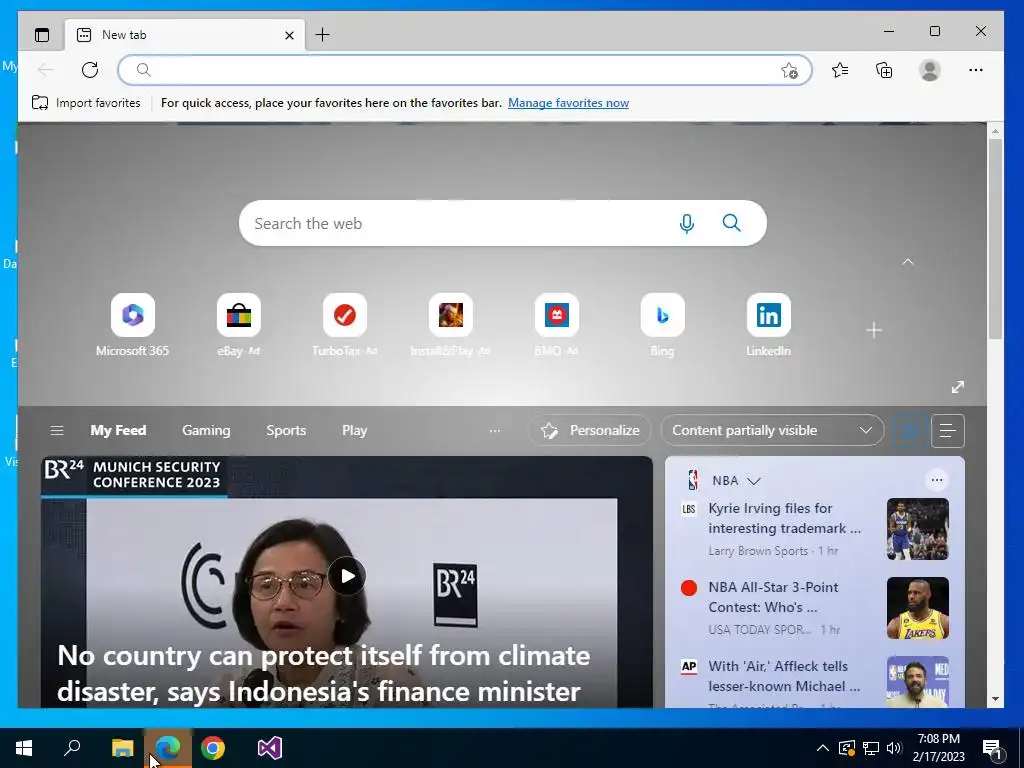Open the tab actions menu icon
Screen dimensions: 1024x768
pyautogui.click(x=42, y=35)
